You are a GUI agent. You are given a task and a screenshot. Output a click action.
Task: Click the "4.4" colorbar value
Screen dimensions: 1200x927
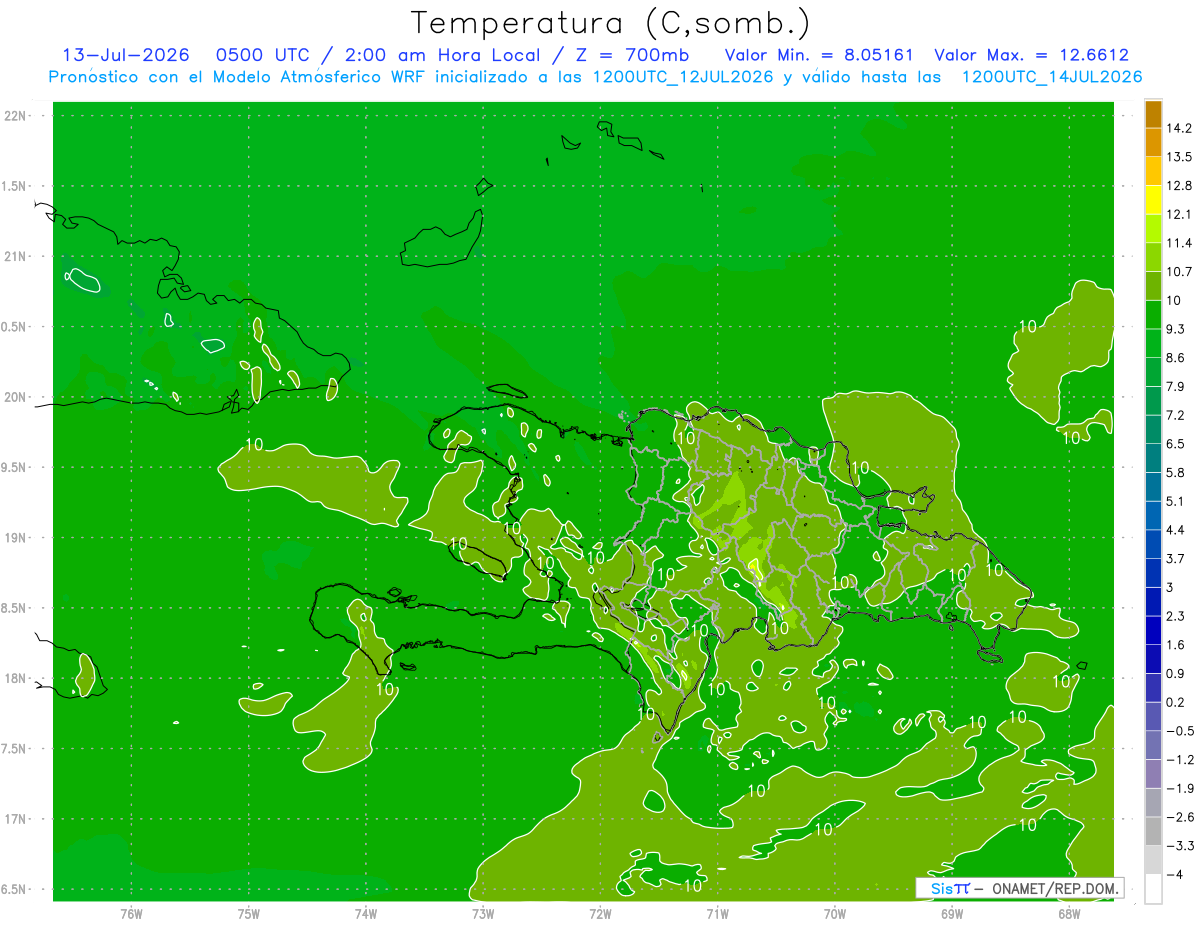(x=1175, y=529)
